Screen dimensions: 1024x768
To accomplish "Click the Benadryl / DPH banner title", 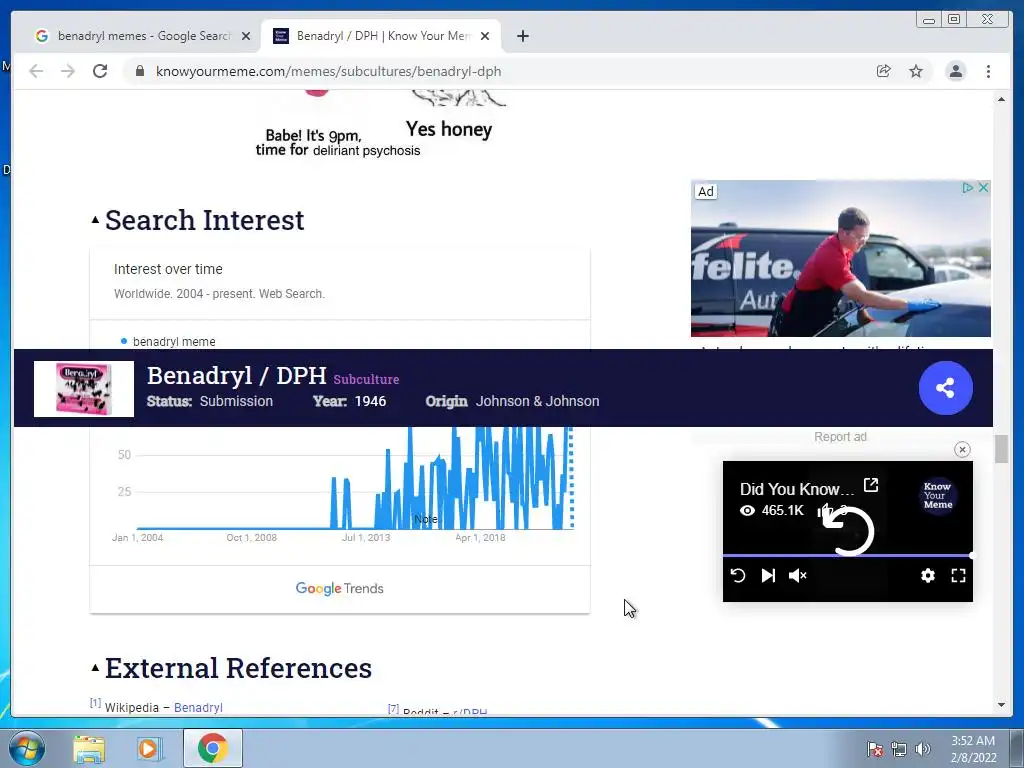I will pos(236,376).
